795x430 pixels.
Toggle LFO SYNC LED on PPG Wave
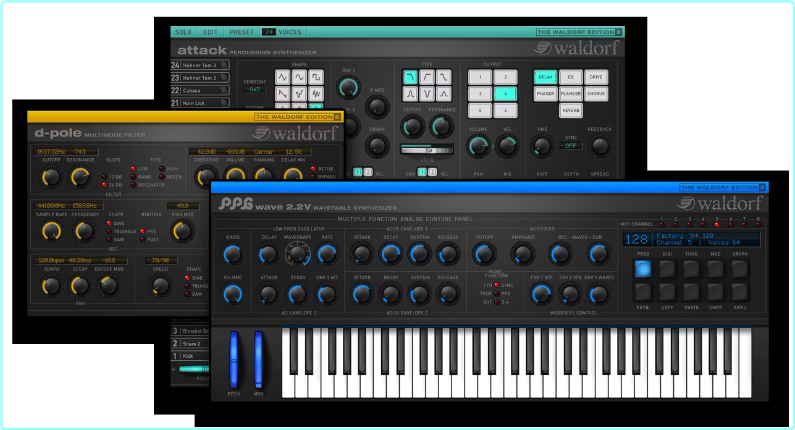[x=497, y=285]
